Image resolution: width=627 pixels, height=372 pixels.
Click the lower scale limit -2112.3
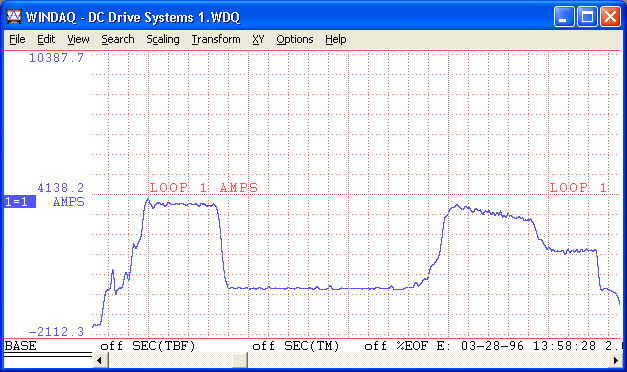(56, 332)
